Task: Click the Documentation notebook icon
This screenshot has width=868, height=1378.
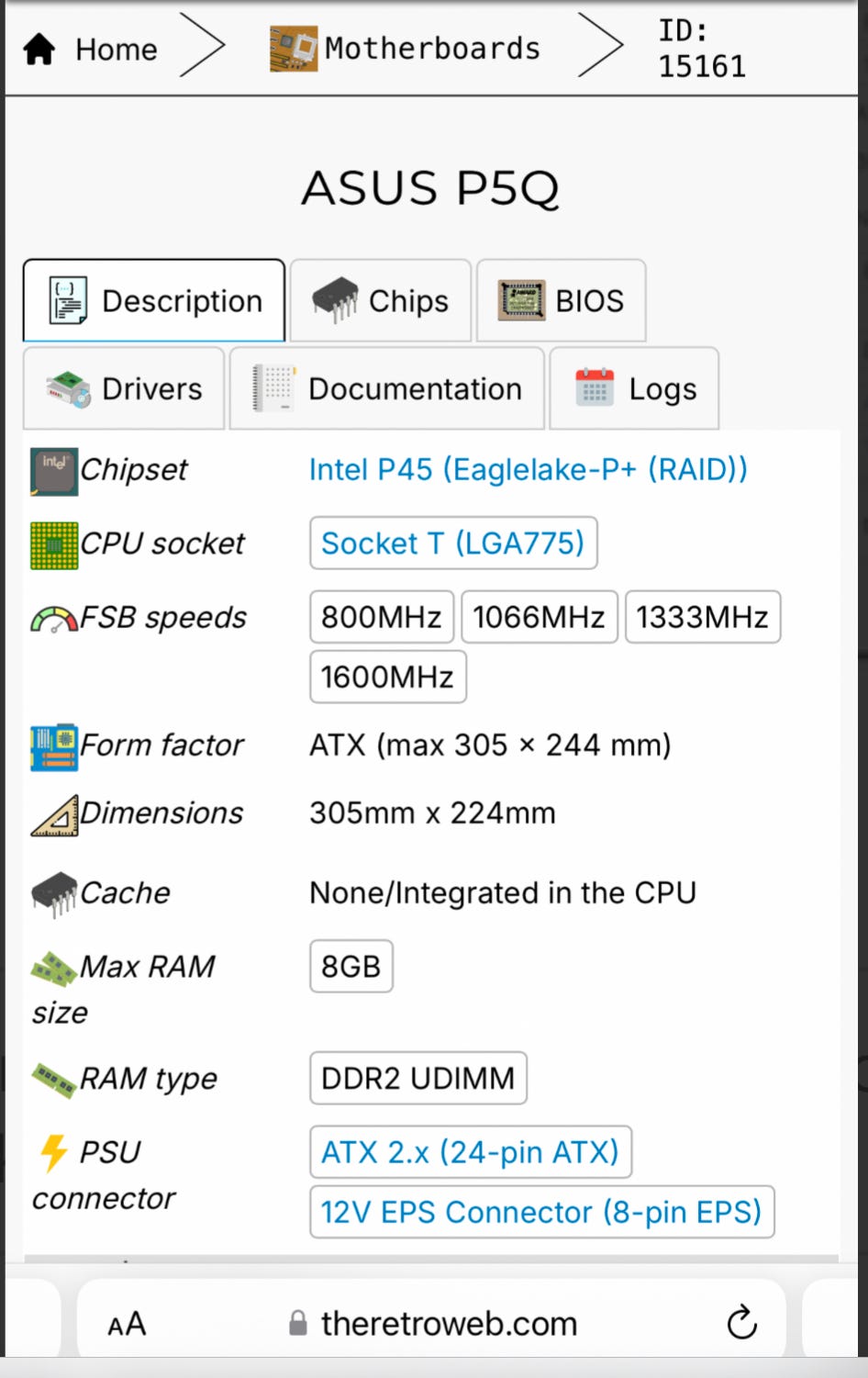Action: 273,388
